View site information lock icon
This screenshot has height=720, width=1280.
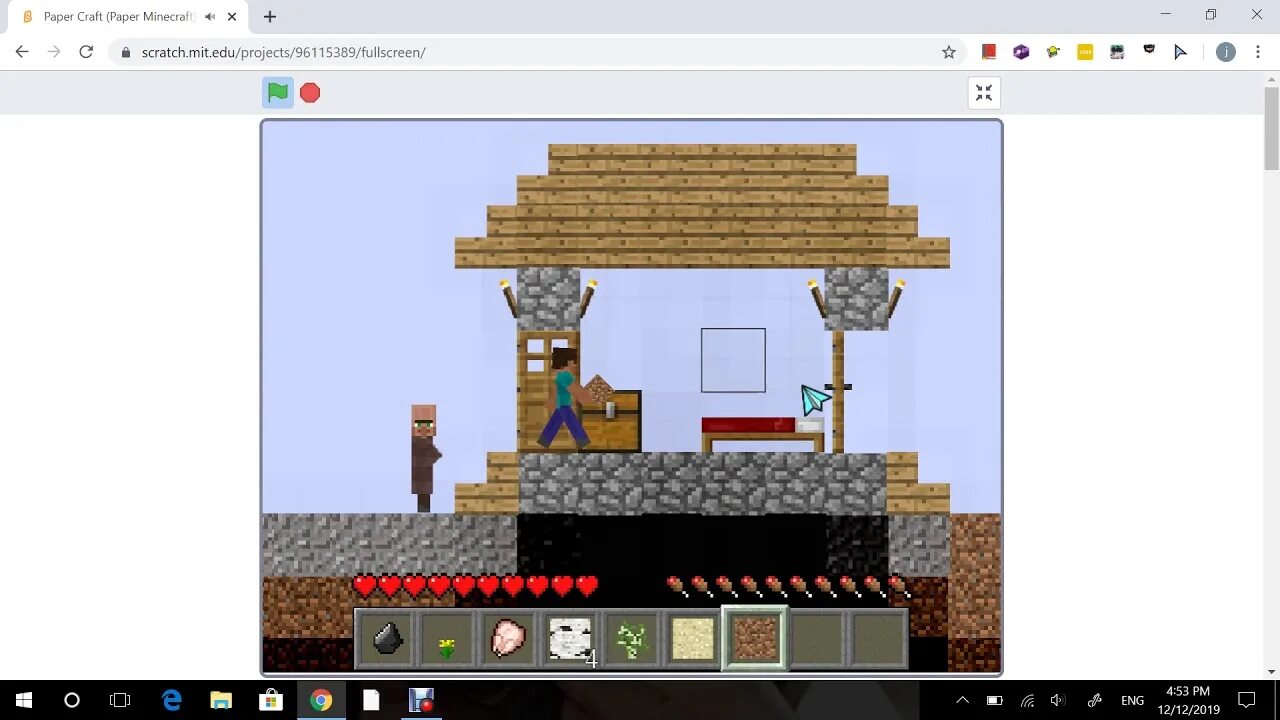(125, 52)
